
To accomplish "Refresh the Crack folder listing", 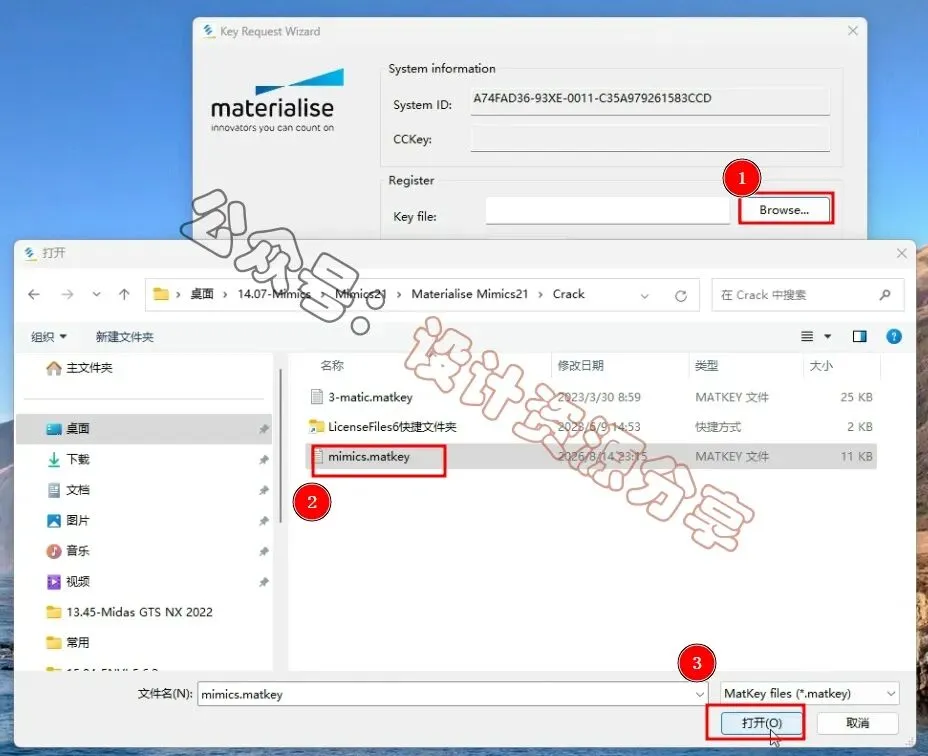I will (x=681, y=295).
